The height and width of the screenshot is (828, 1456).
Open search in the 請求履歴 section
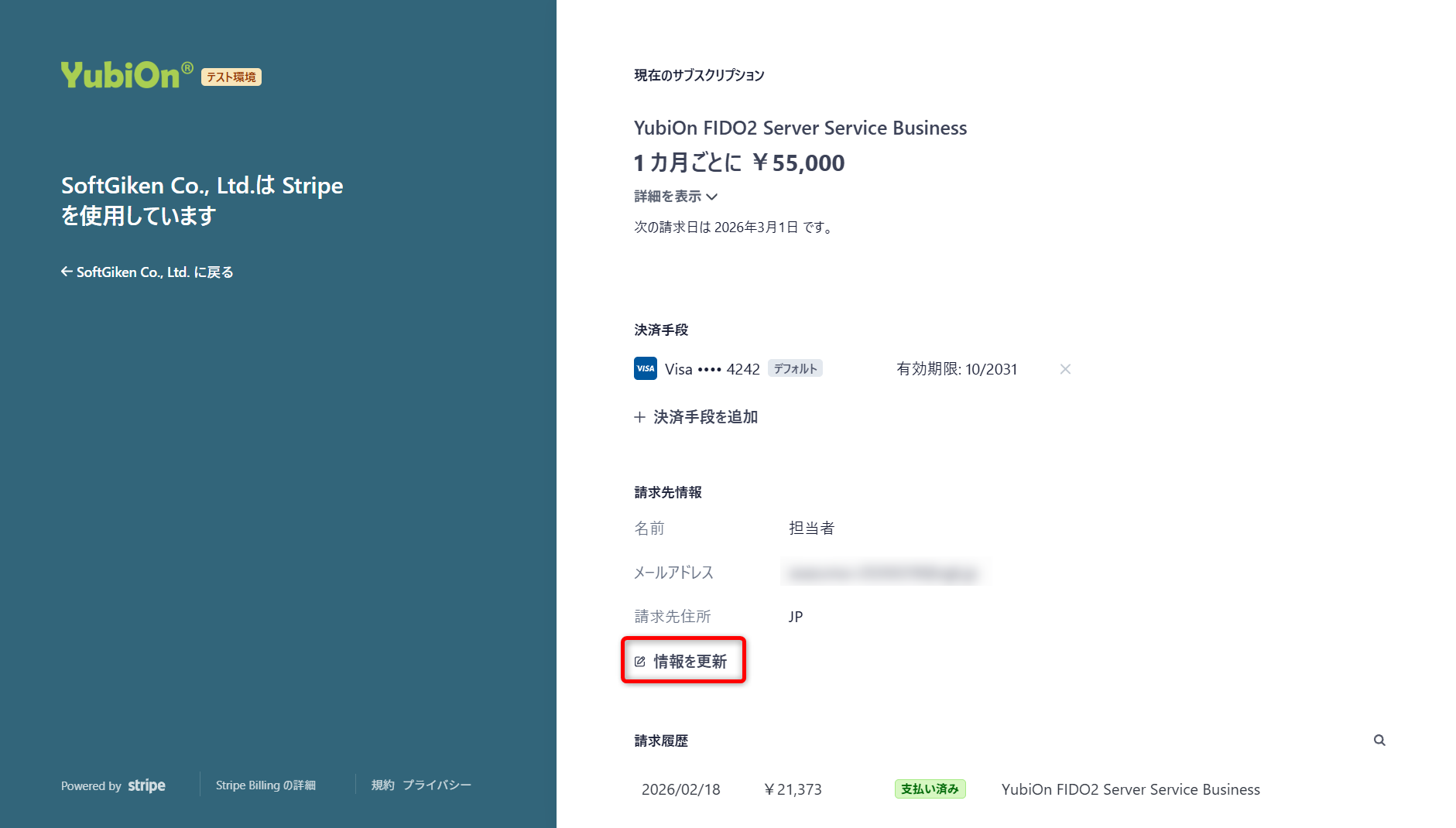1379,741
